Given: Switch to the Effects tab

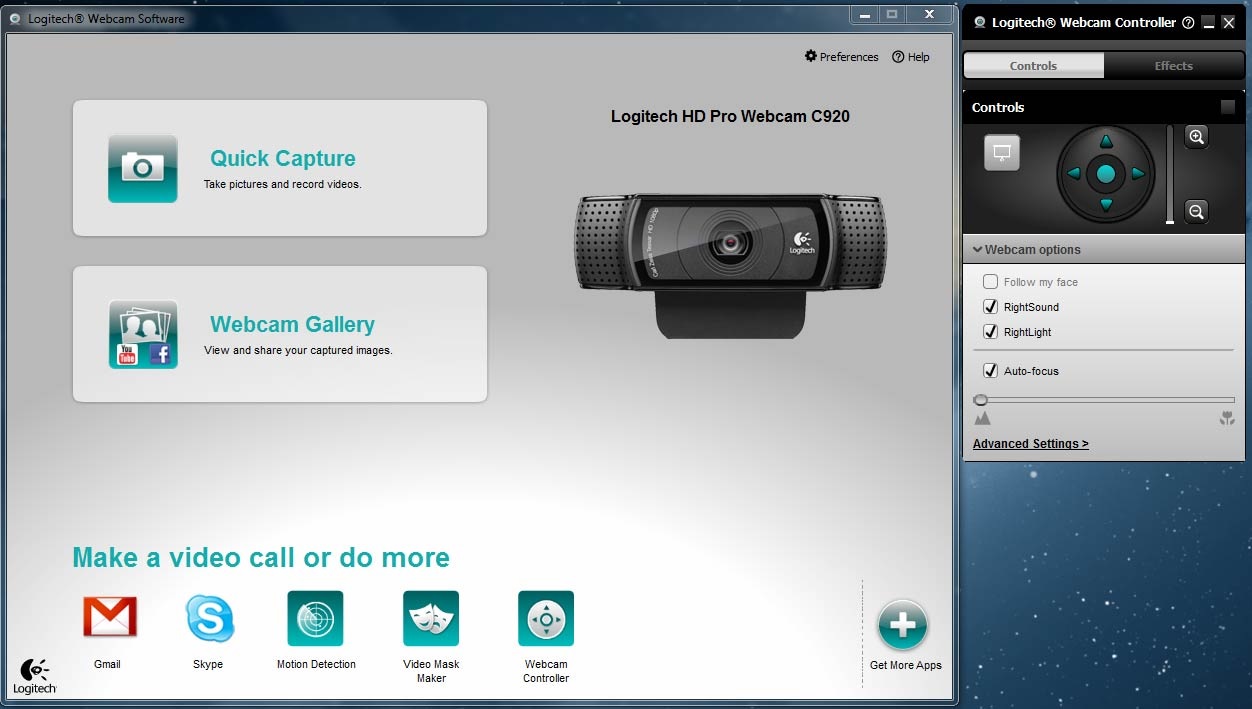Looking at the screenshot, I should click(1173, 65).
